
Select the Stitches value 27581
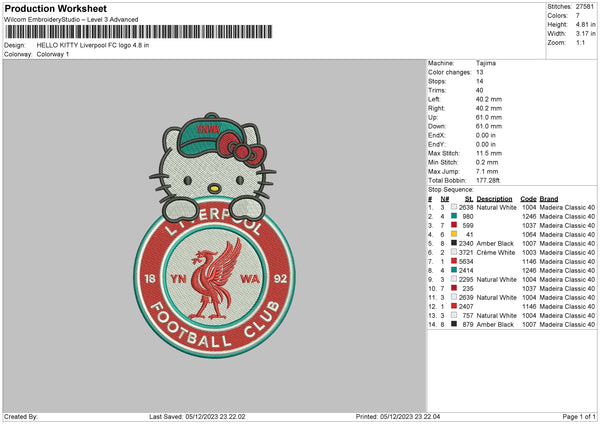(x=585, y=7)
